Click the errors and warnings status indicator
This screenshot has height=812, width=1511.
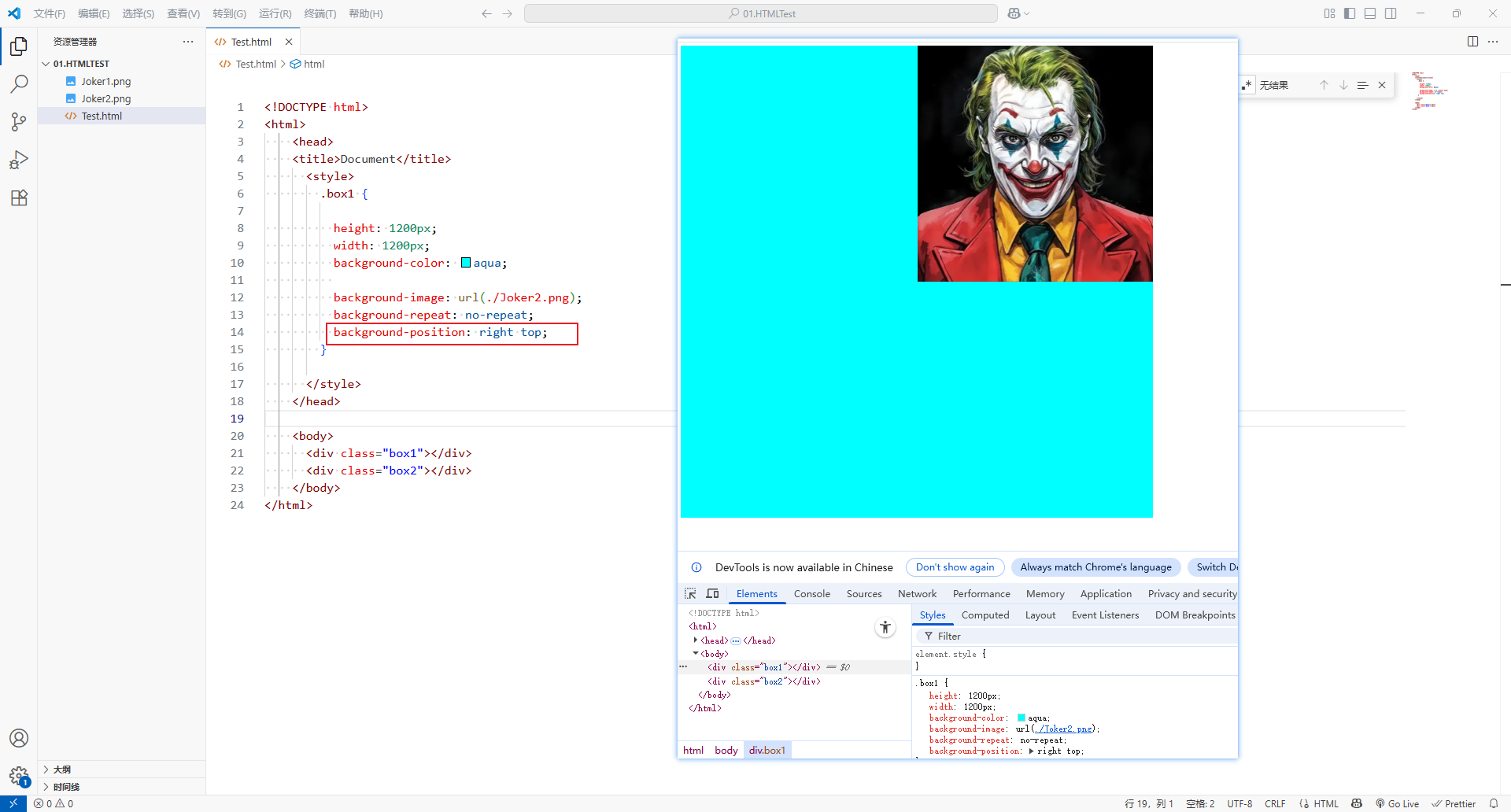point(54,803)
